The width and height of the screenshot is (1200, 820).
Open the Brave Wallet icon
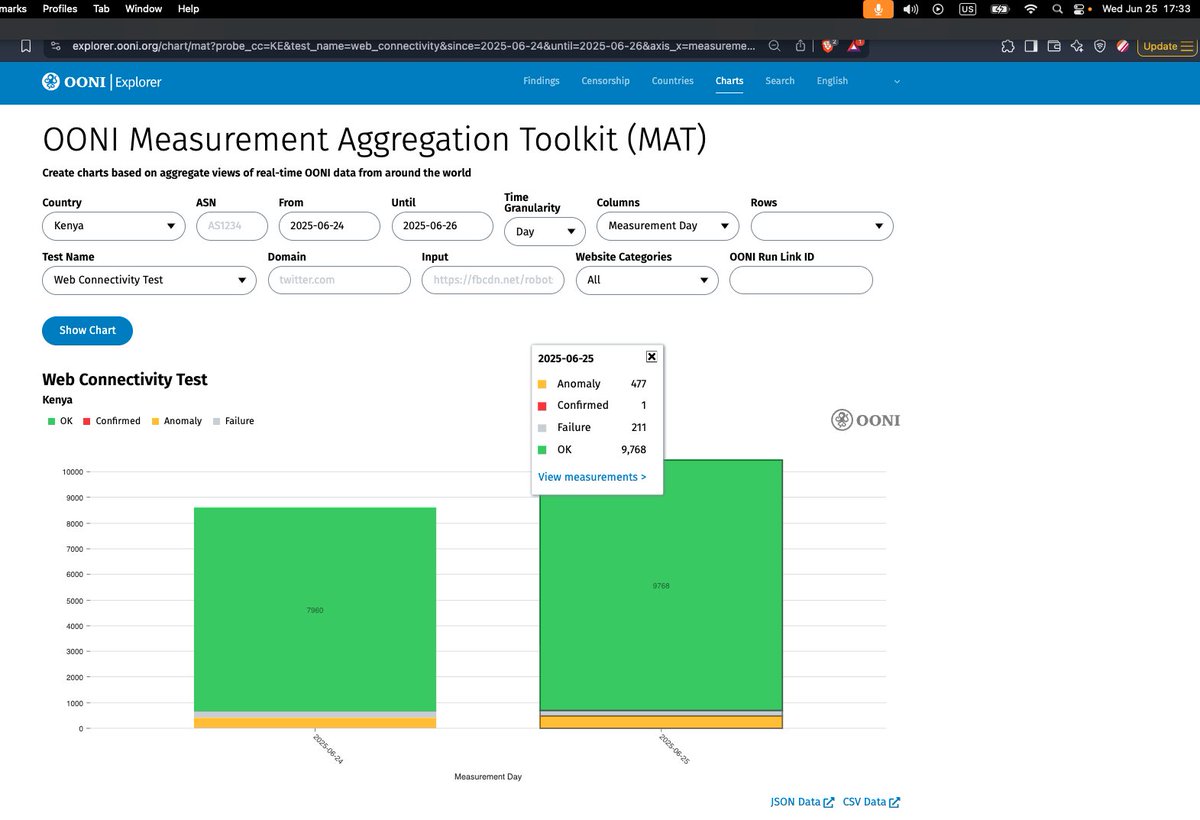click(1054, 46)
